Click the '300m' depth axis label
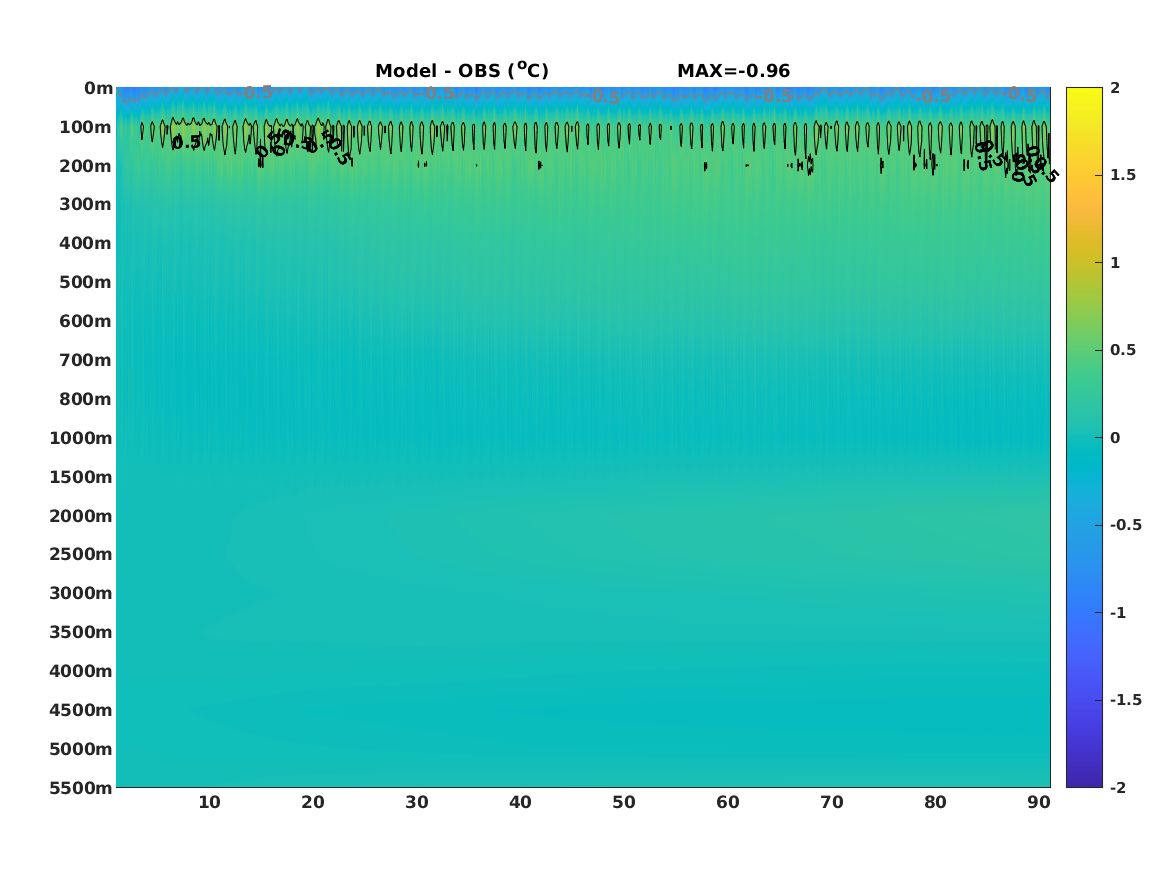The image size is (1167, 875). [x=86, y=204]
